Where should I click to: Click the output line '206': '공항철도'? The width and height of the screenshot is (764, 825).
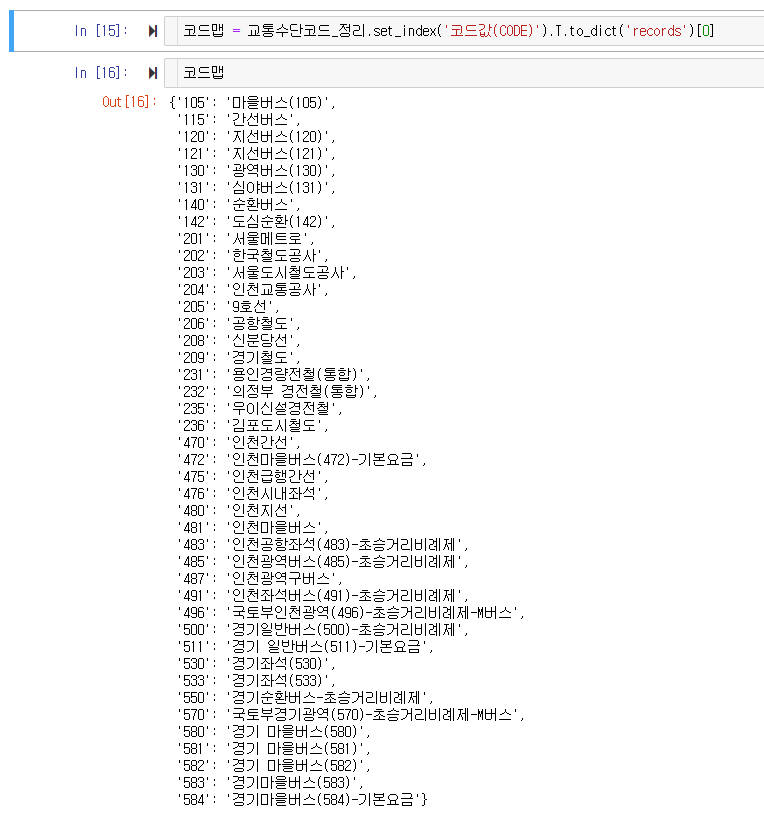pos(238,324)
